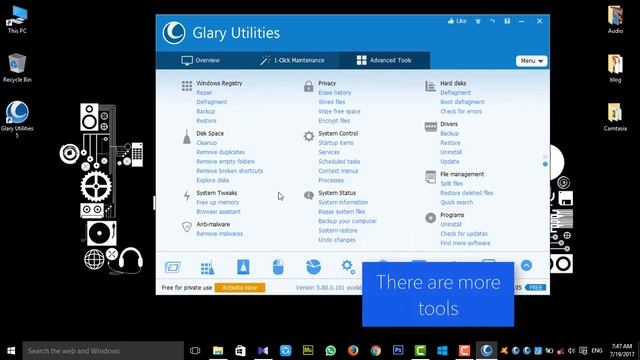
Task: Click the skin icon next to Like
Action: (478, 21)
